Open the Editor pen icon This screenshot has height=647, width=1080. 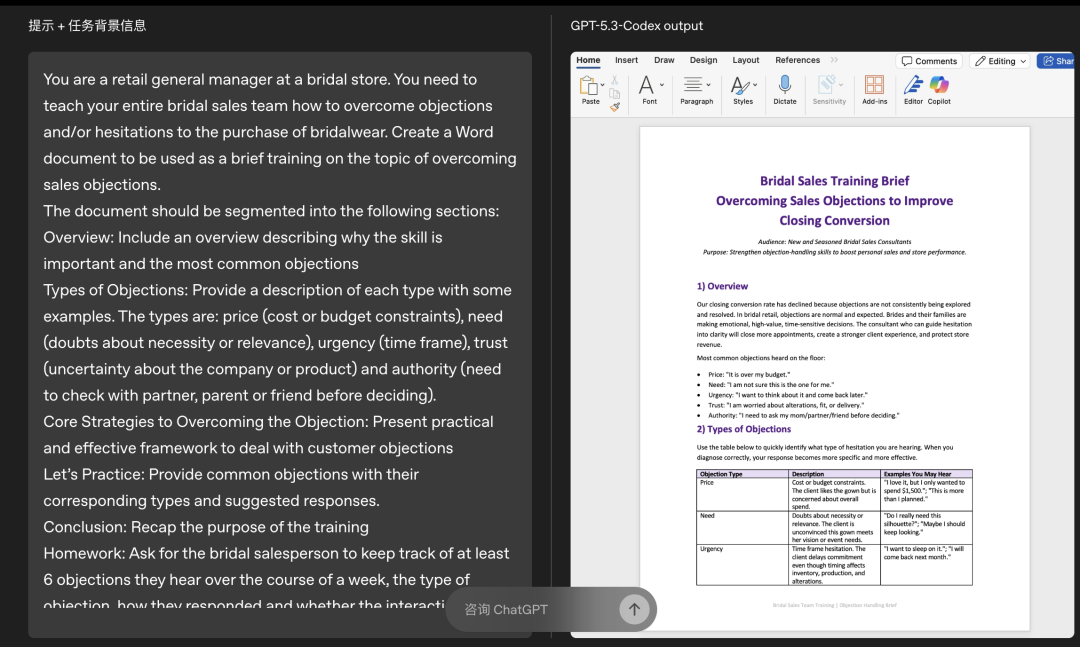[x=913, y=85]
